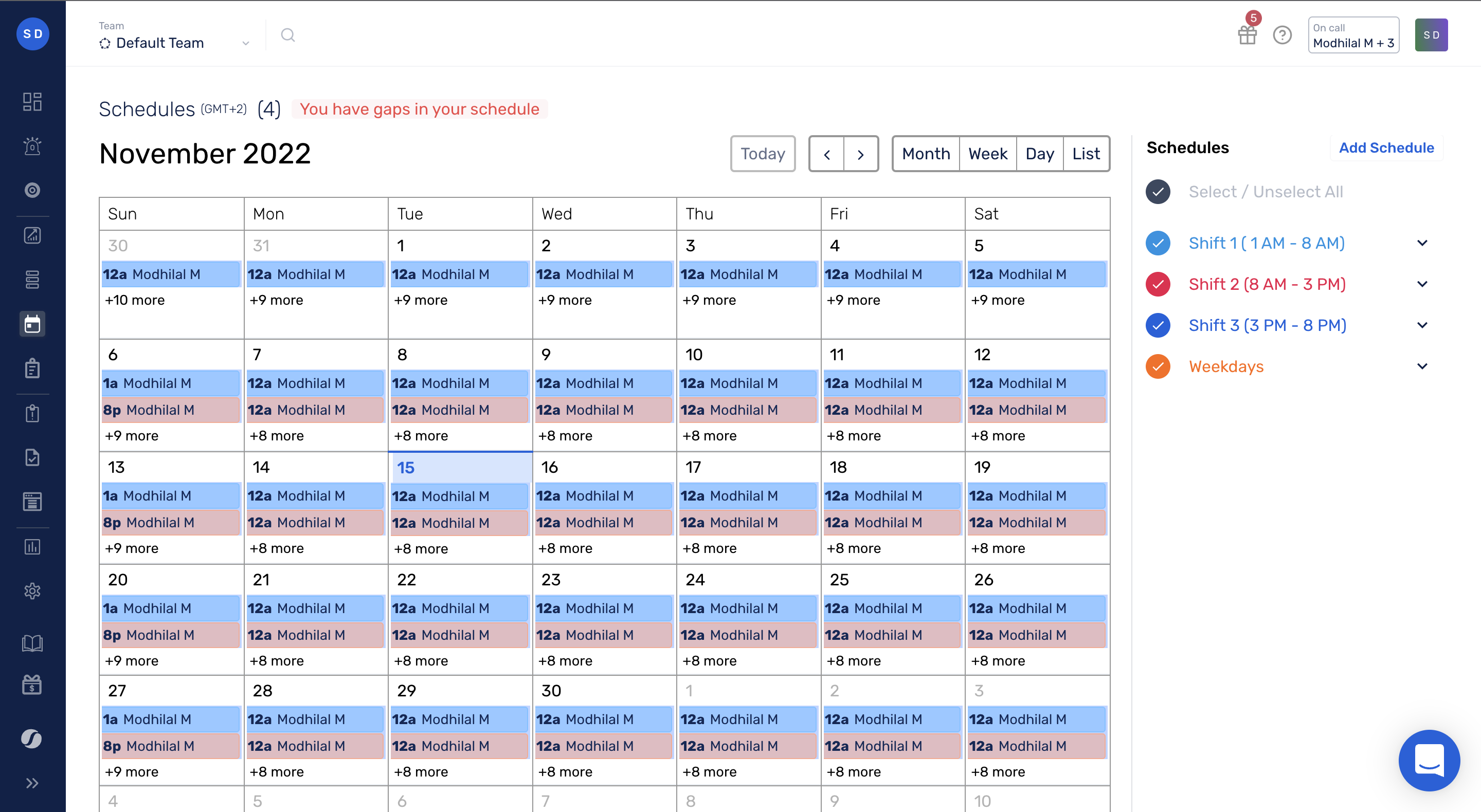This screenshot has width=1481, height=812.
Task: Open pink 8p Modhilal M event on November 13
Action: tap(171, 522)
